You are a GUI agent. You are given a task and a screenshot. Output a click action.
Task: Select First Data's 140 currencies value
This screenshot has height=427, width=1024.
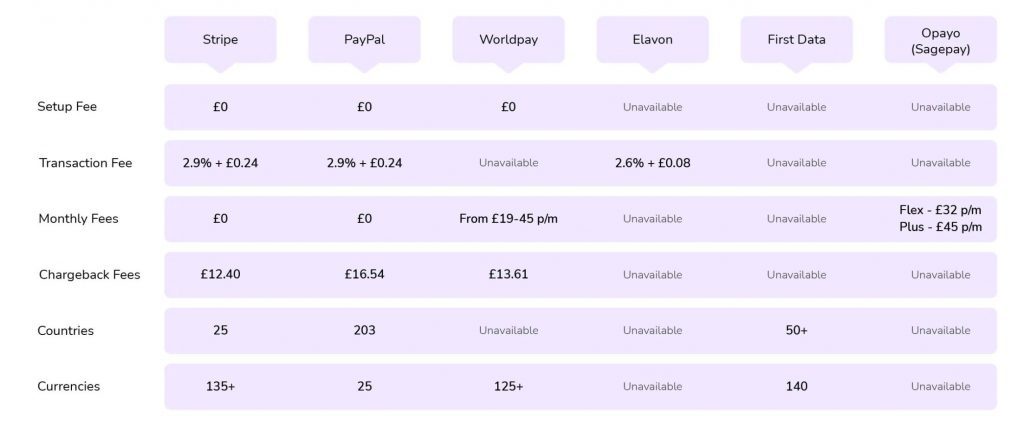(796, 387)
